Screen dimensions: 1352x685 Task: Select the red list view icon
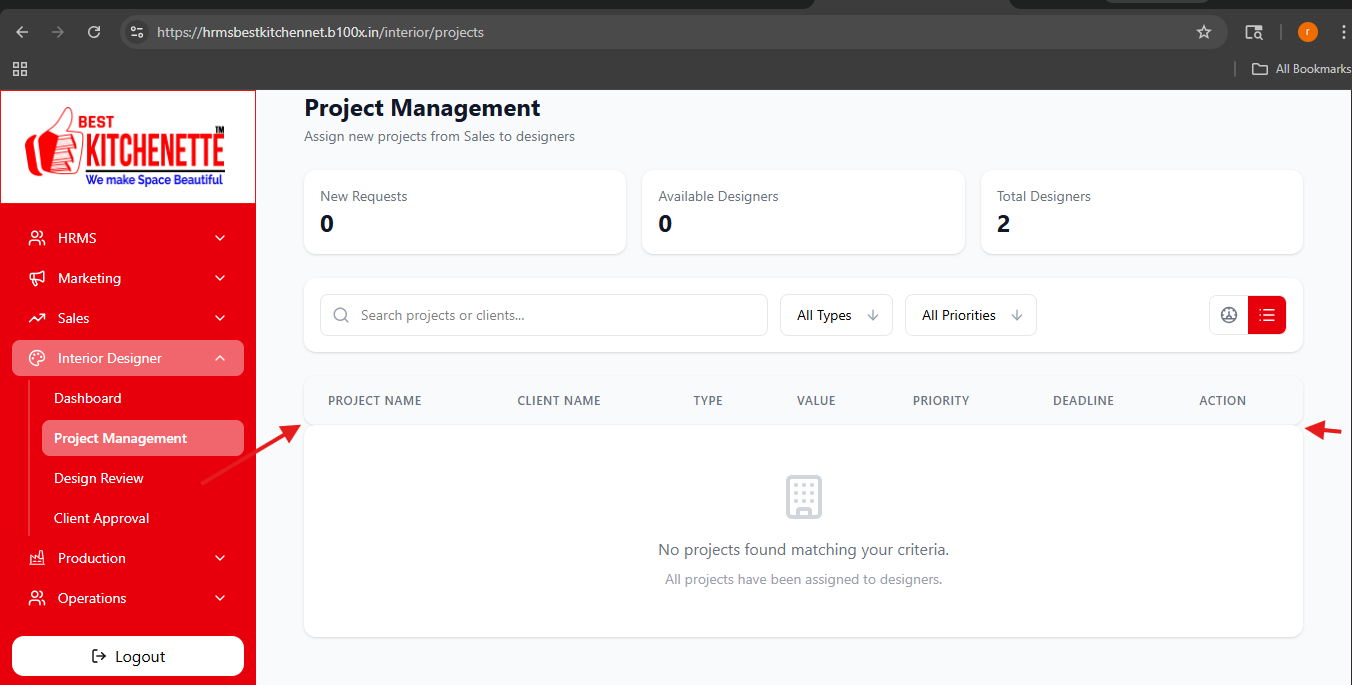pos(1267,315)
